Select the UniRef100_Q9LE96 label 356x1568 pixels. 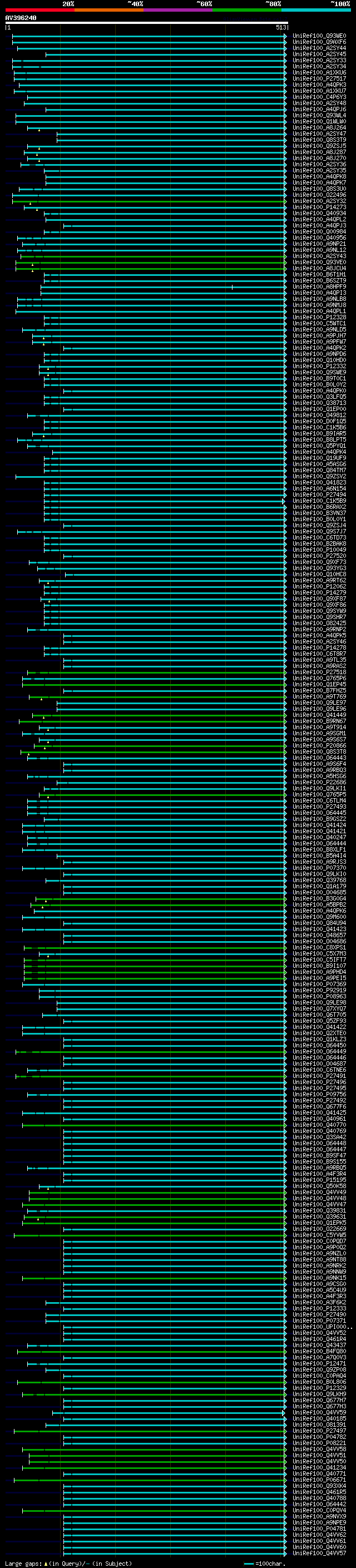319,709
